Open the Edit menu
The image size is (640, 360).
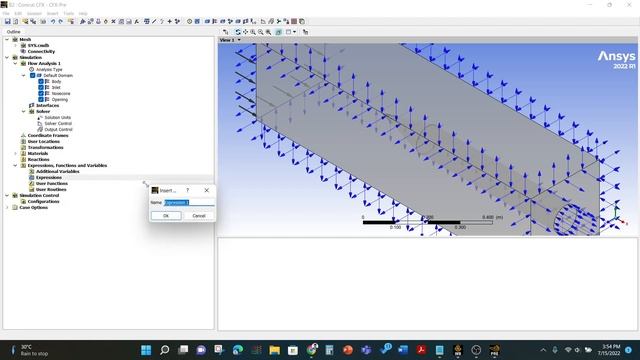point(18,13)
